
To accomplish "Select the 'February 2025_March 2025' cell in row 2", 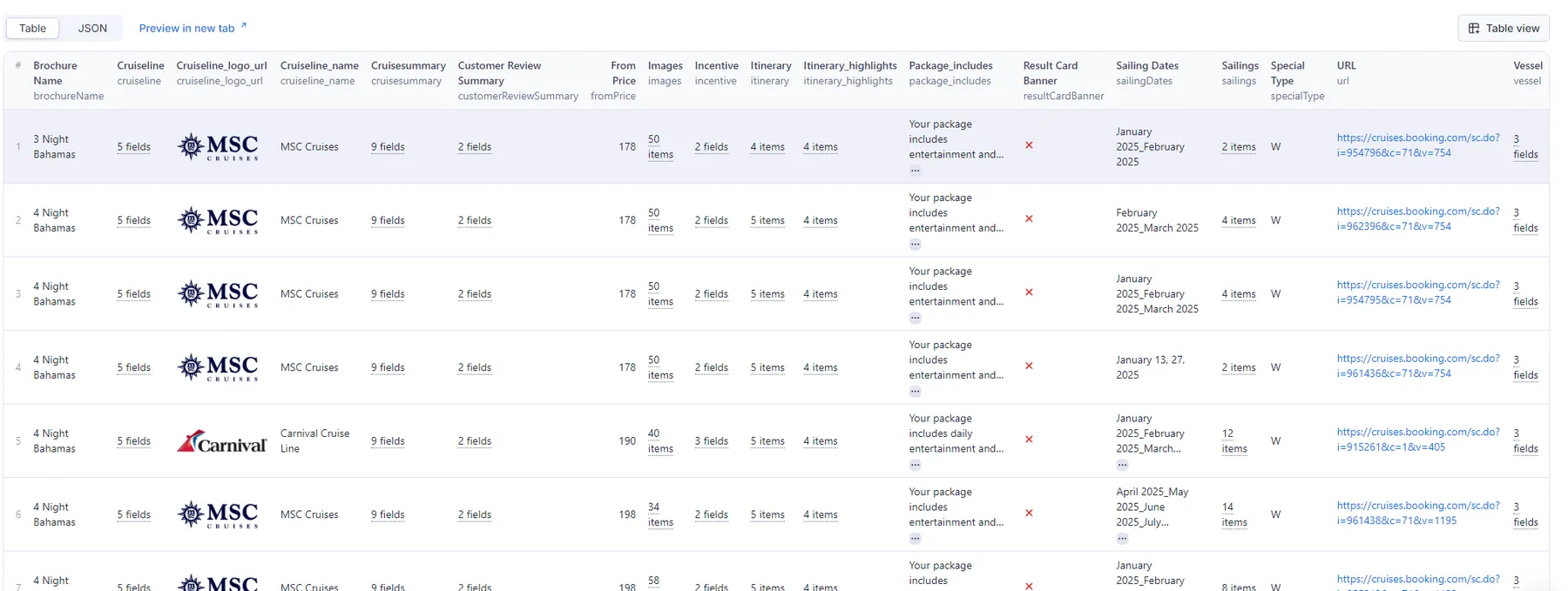I will [x=1158, y=220].
